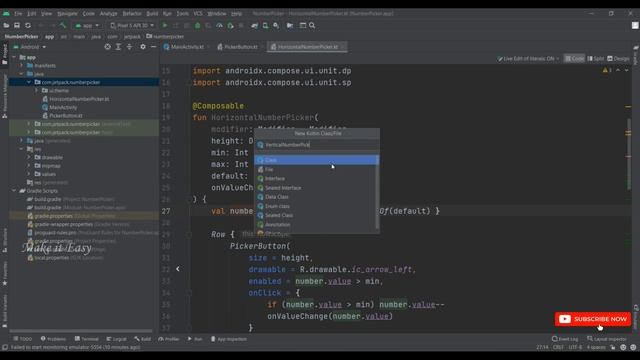640x360 pixels.
Task: Expand the ui.theme package
Action: 36,90
